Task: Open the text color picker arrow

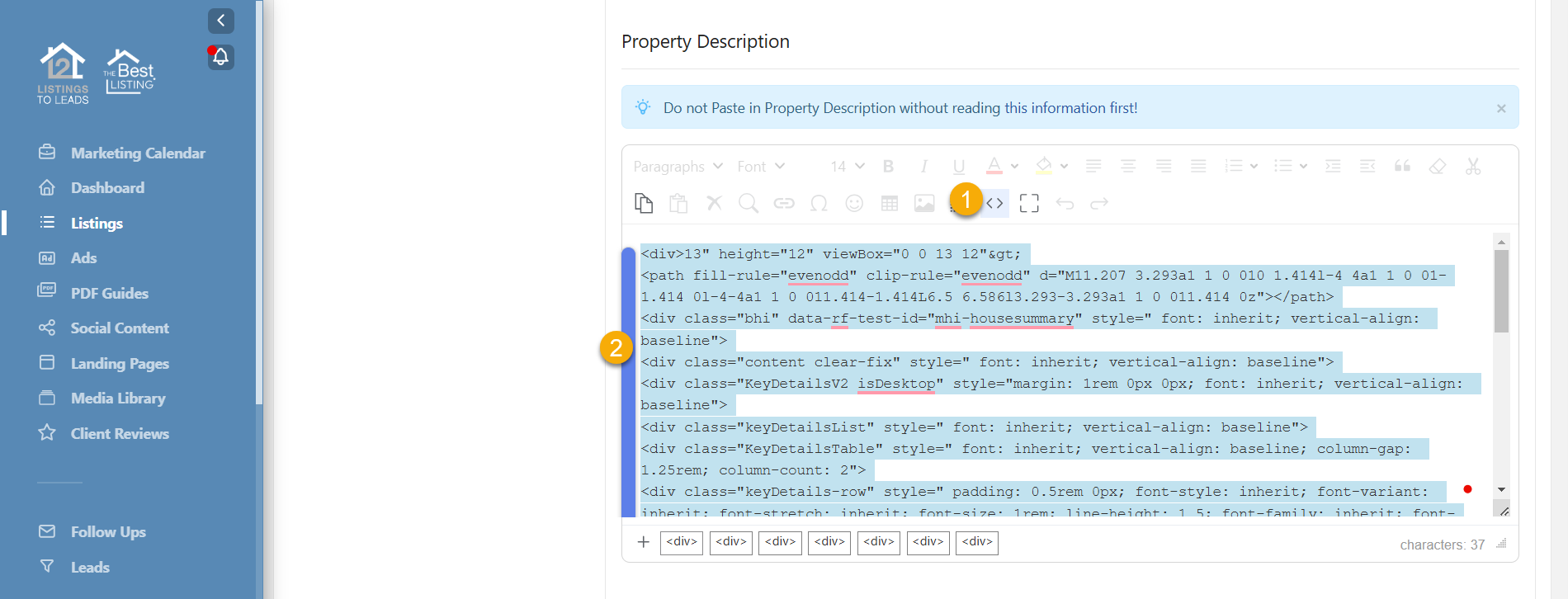Action: [1015, 167]
